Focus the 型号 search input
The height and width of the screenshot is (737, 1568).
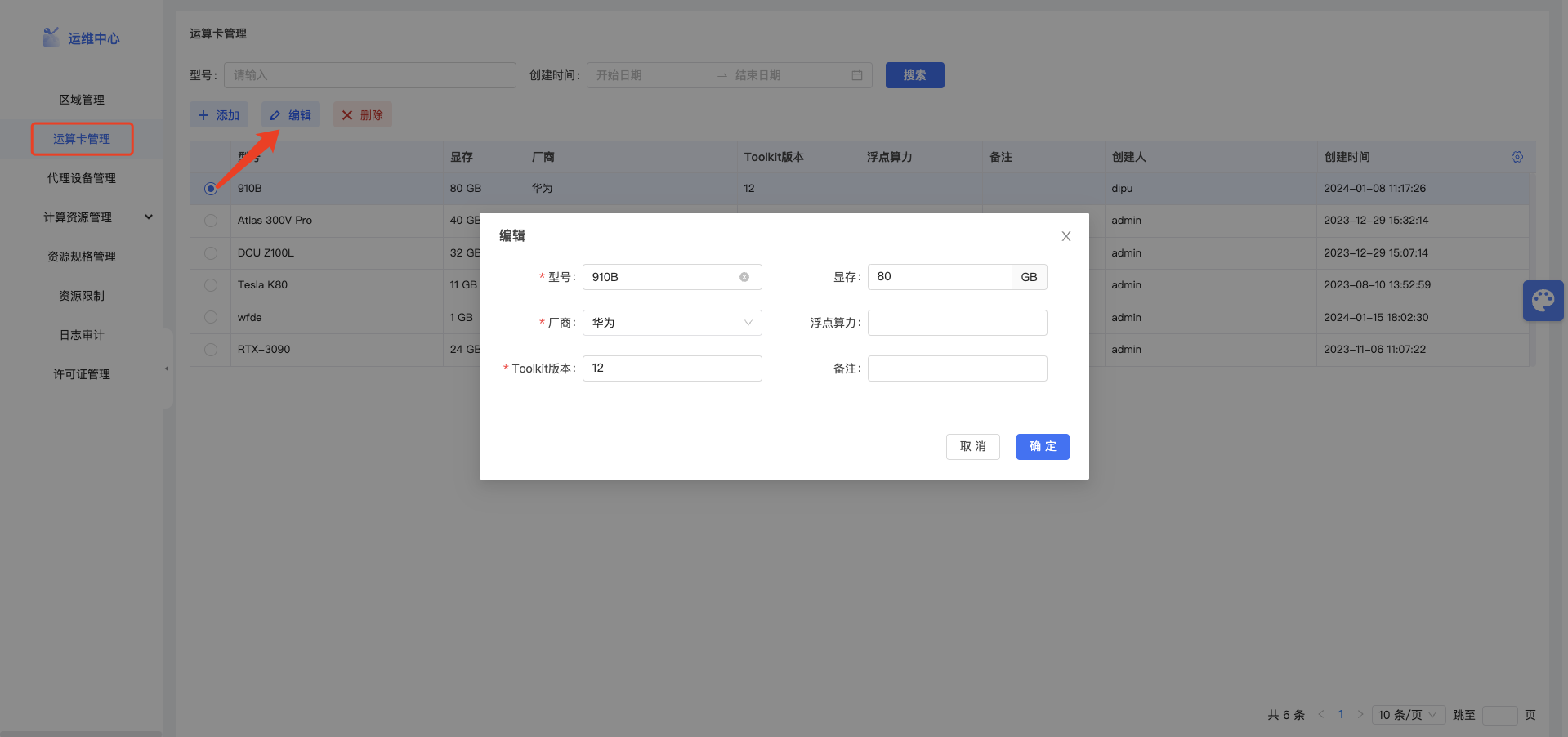pyautogui.click(x=369, y=75)
